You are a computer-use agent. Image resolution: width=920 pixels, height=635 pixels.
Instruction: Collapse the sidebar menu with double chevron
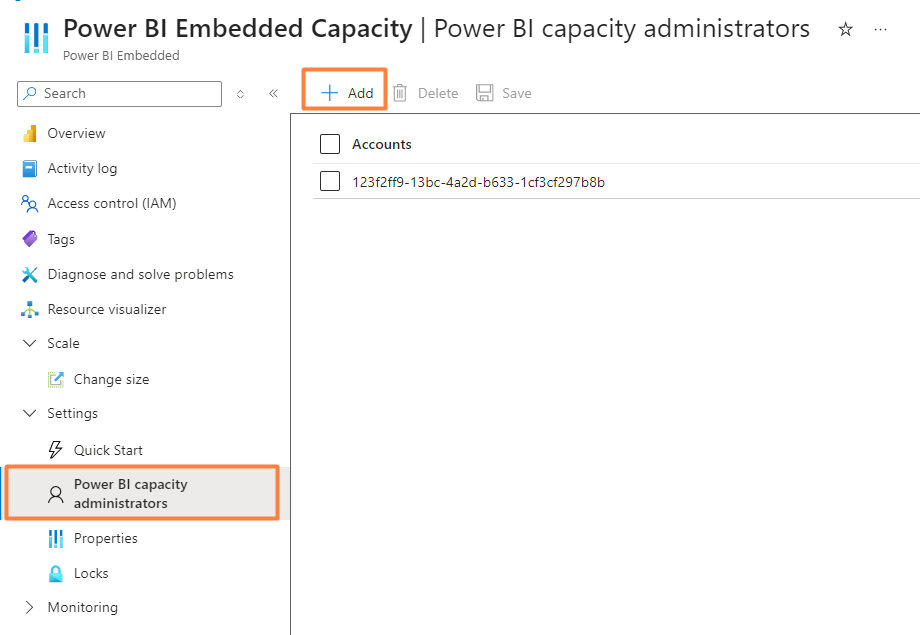coord(273,94)
